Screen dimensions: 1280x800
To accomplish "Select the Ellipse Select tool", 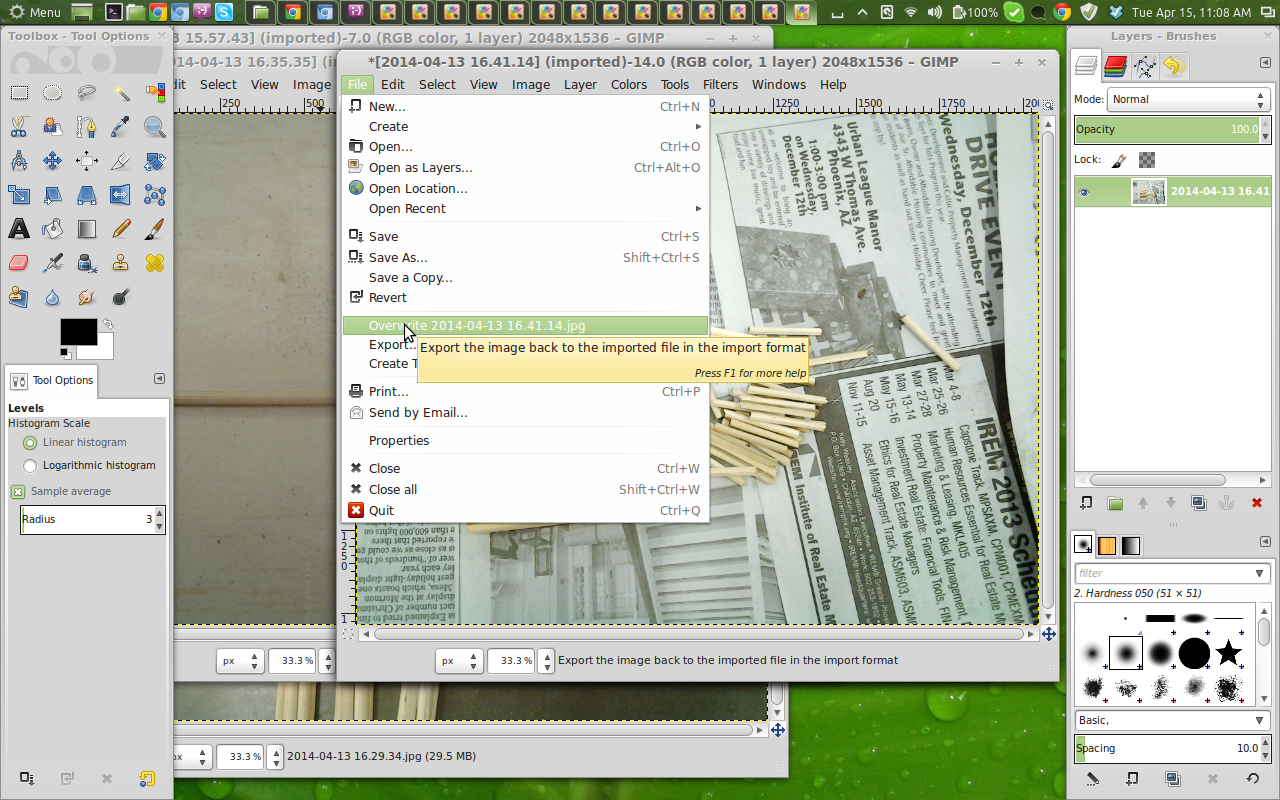I will pos(53,93).
